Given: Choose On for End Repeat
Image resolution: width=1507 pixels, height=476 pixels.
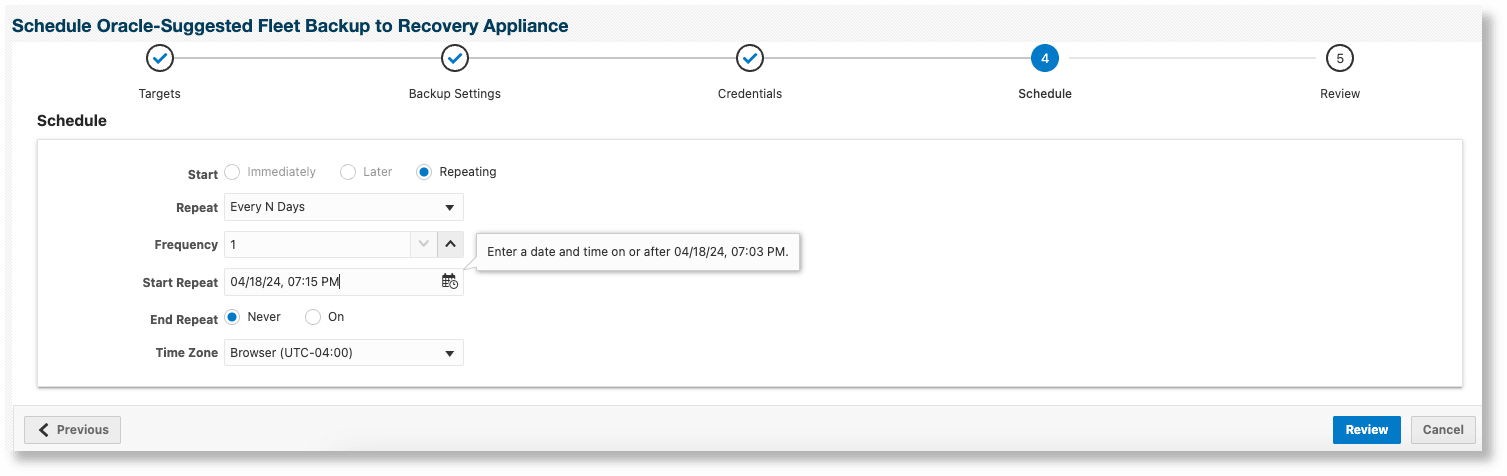Looking at the screenshot, I should (313, 317).
